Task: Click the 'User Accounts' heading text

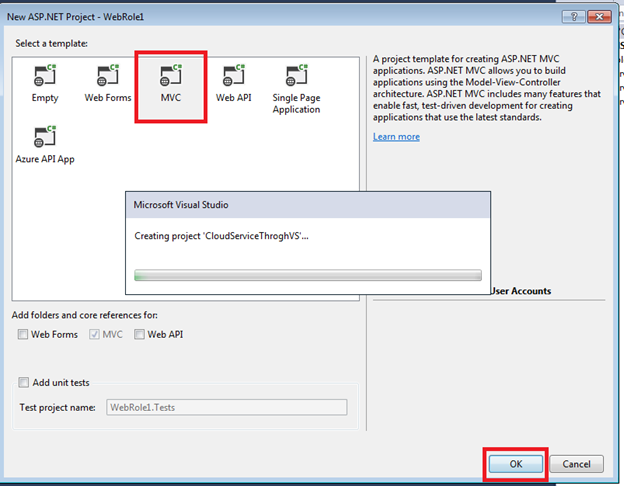Action: (x=521, y=291)
